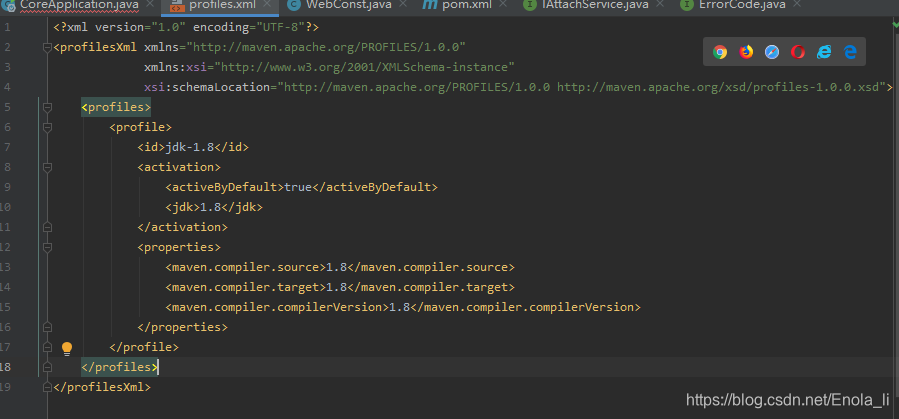Open preview in Firefox browser
Screen dimensions: 899x419
pyautogui.click(x=746, y=52)
